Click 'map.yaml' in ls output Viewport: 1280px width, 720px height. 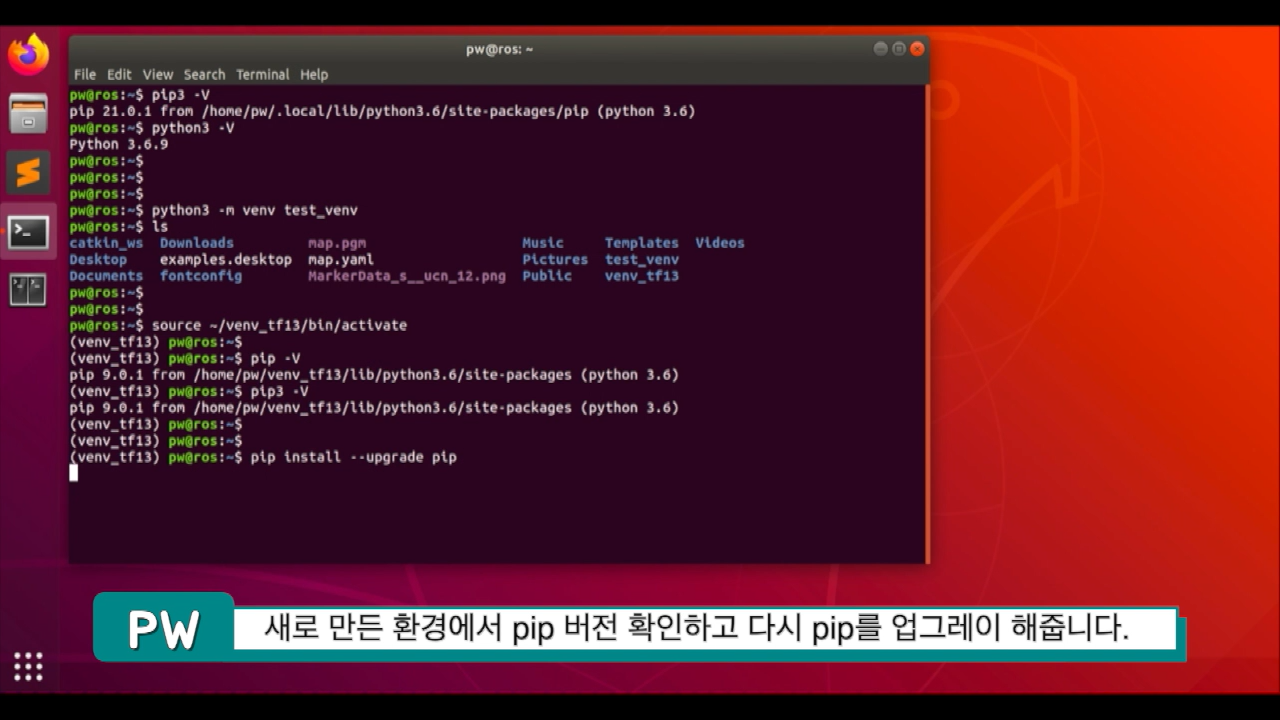point(341,259)
